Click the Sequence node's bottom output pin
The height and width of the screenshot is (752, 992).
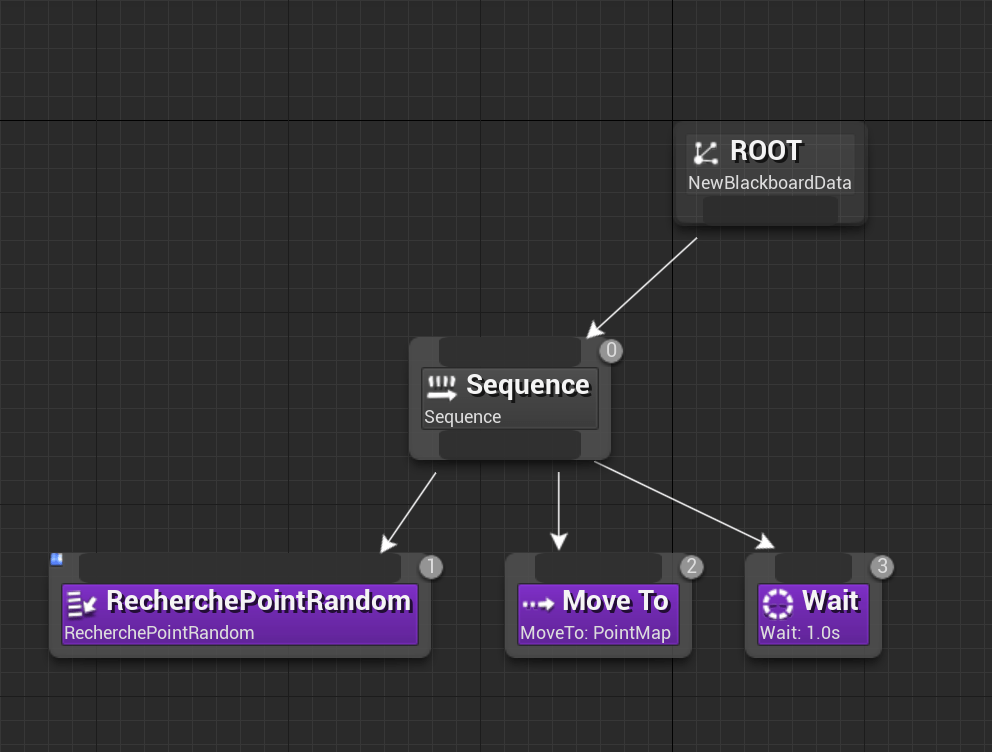(510, 445)
